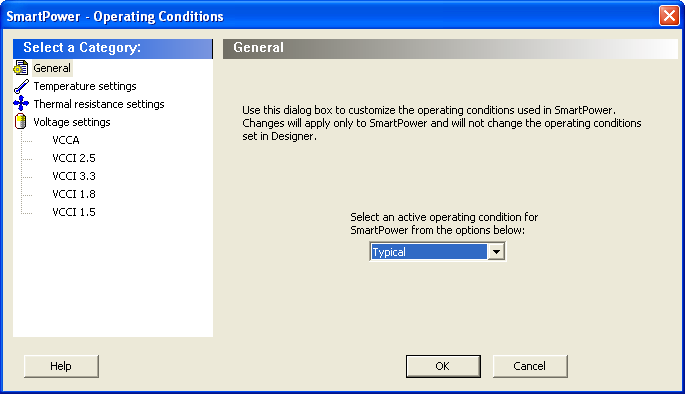Open Thermal resistance settings category
This screenshot has height=394, width=685.
(99, 104)
